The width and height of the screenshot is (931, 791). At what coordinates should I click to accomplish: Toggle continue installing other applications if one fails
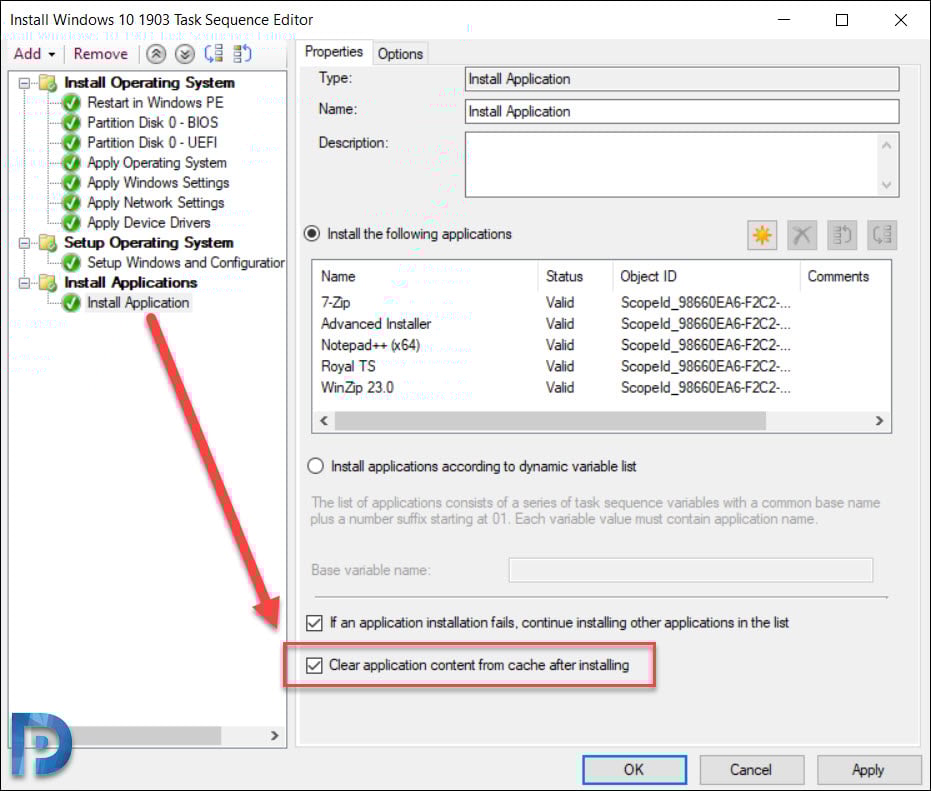click(x=314, y=623)
